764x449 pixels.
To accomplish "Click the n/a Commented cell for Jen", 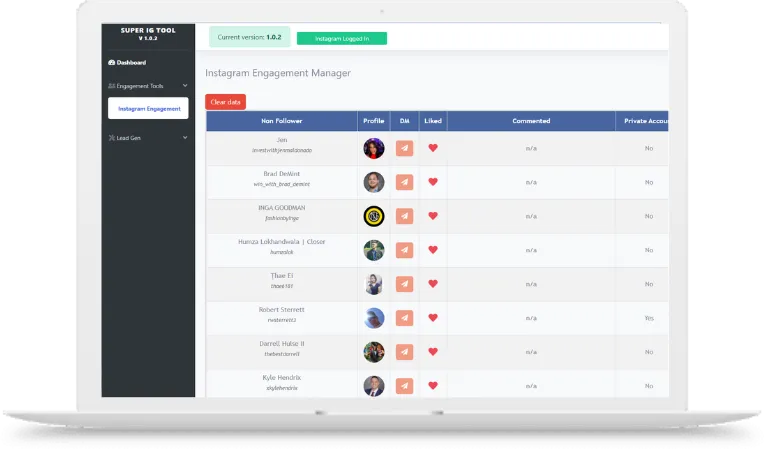I will tap(531, 148).
